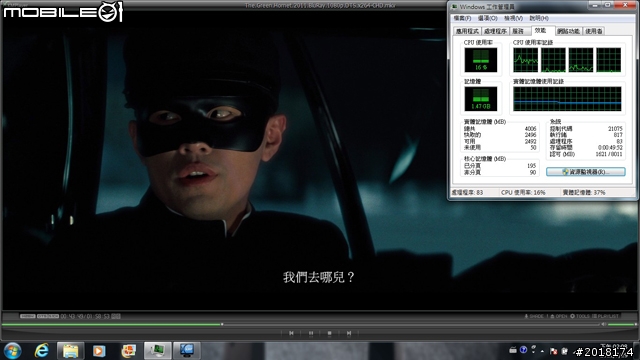The image size is (640, 360).
Task: Open Windows Explorer folder from taskbar
Action: coord(70,351)
